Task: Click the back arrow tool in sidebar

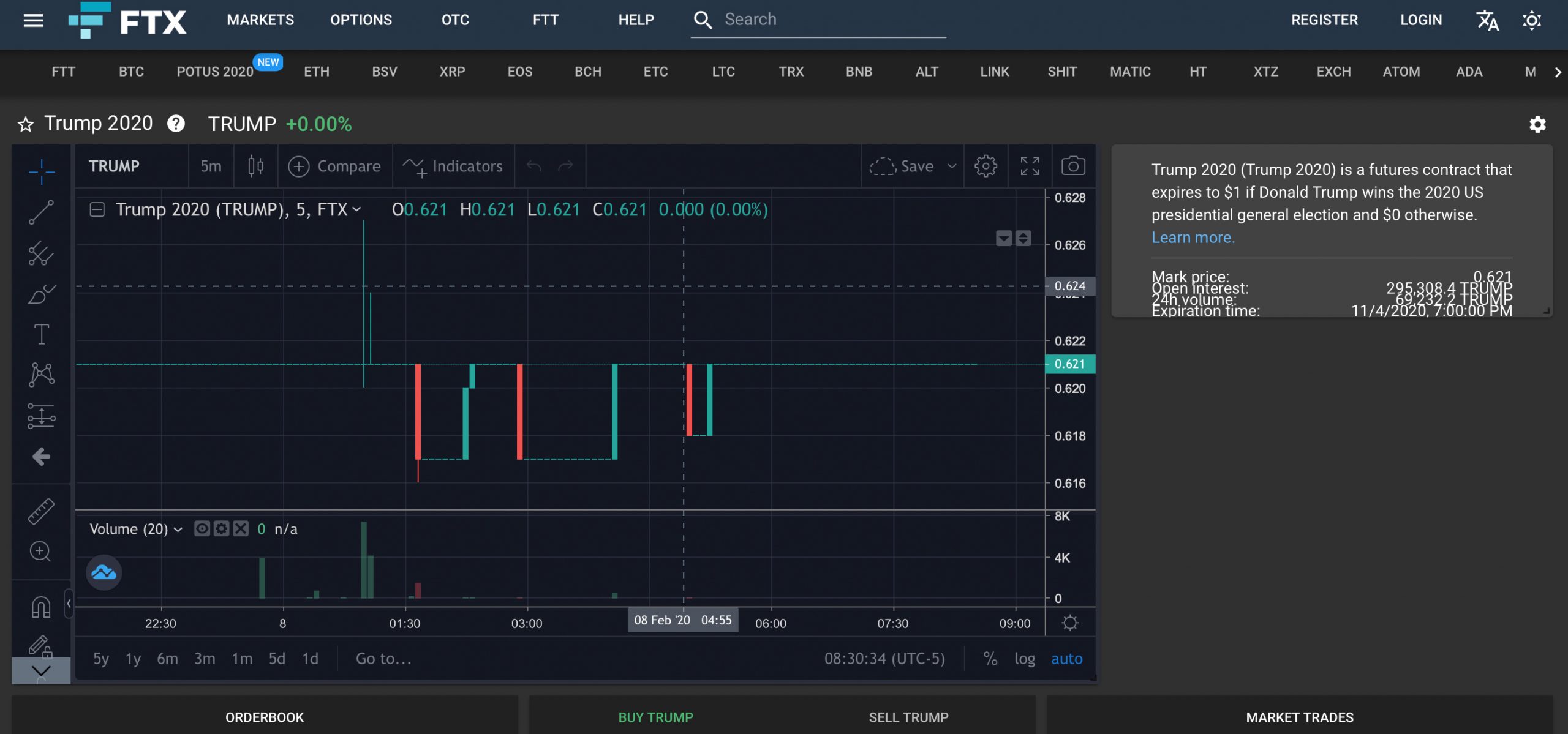Action: (41, 456)
